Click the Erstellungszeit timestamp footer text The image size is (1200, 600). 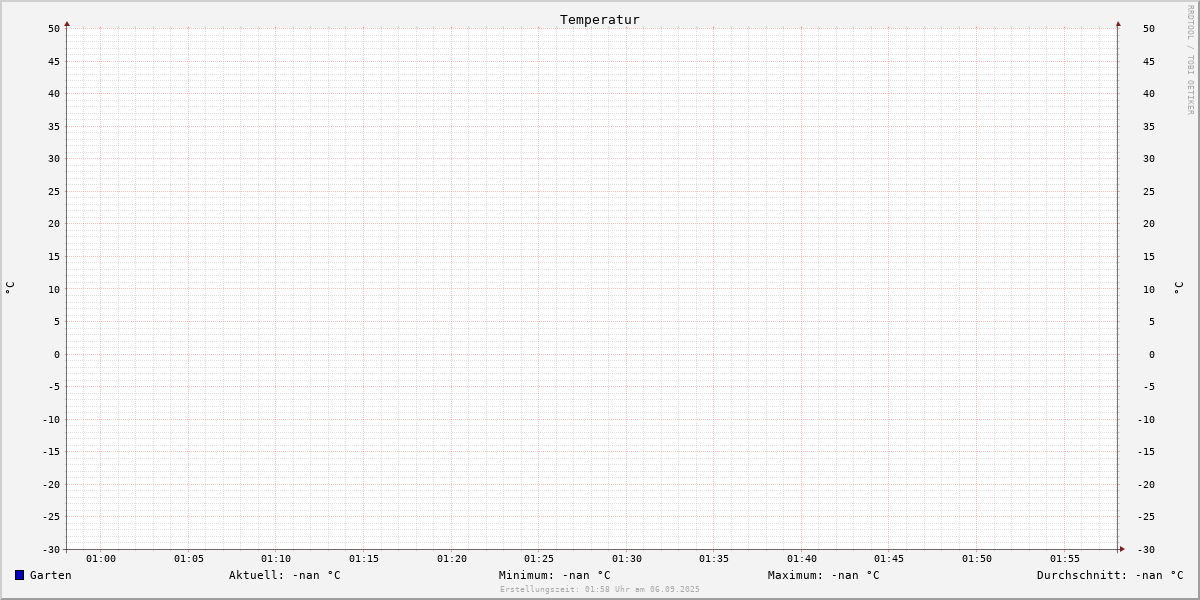click(x=600, y=589)
